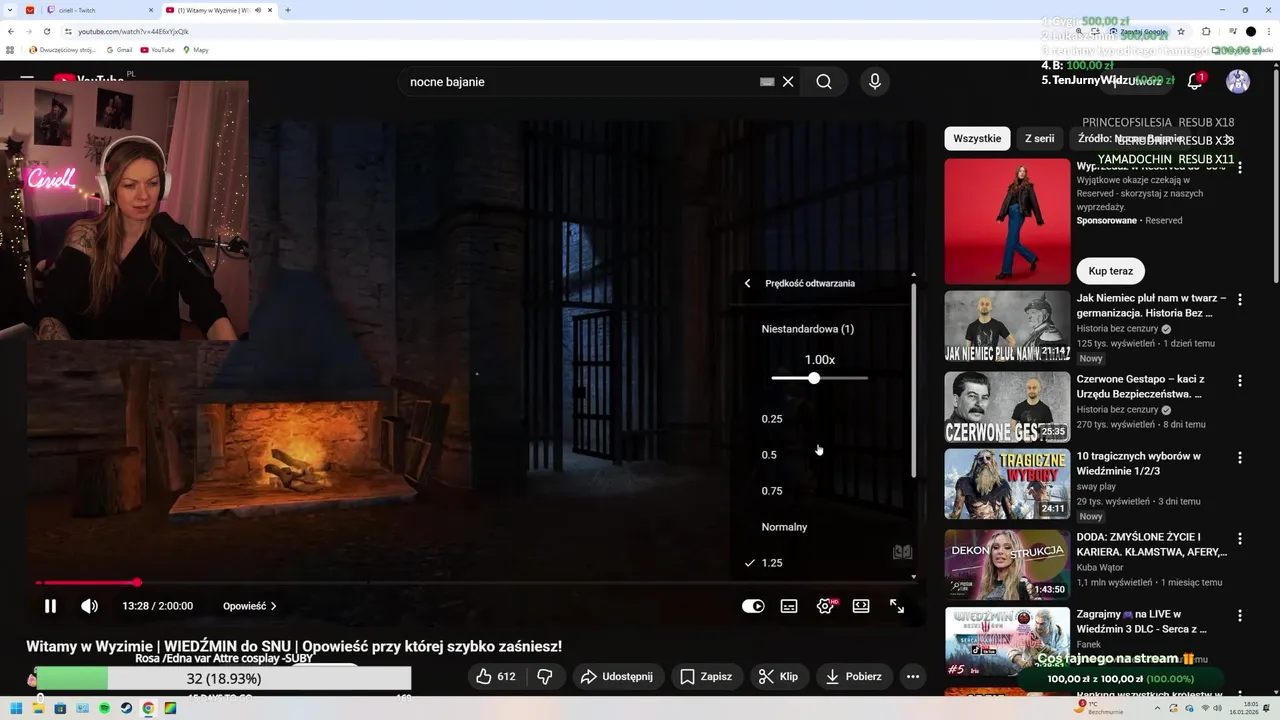The height and width of the screenshot is (720, 1280).
Task: Enter fullscreen with the expand arrows icon
Action: [897, 606]
